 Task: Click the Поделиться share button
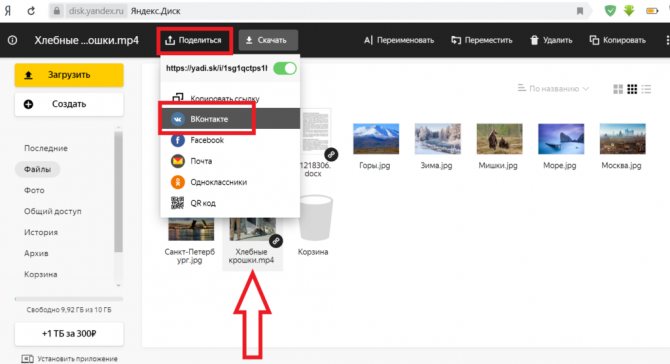click(x=194, y=40)
